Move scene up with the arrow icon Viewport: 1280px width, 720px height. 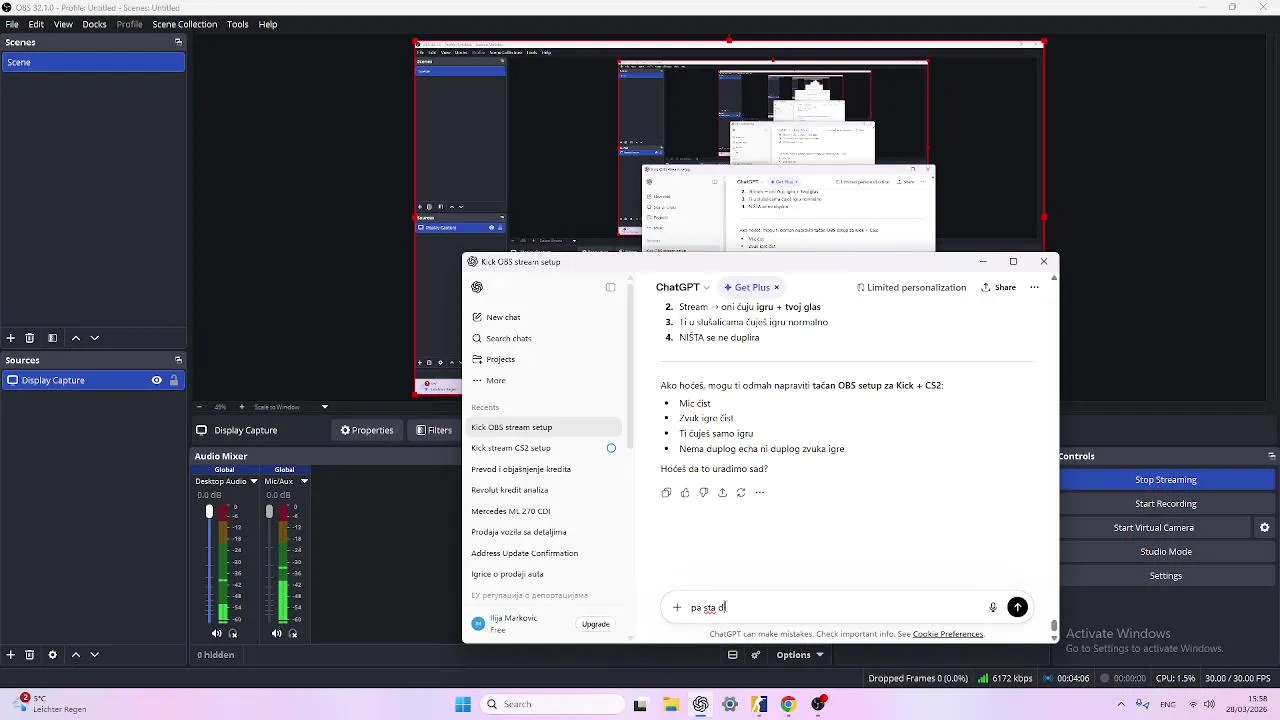pyautogui.click(x=75, y=338)
